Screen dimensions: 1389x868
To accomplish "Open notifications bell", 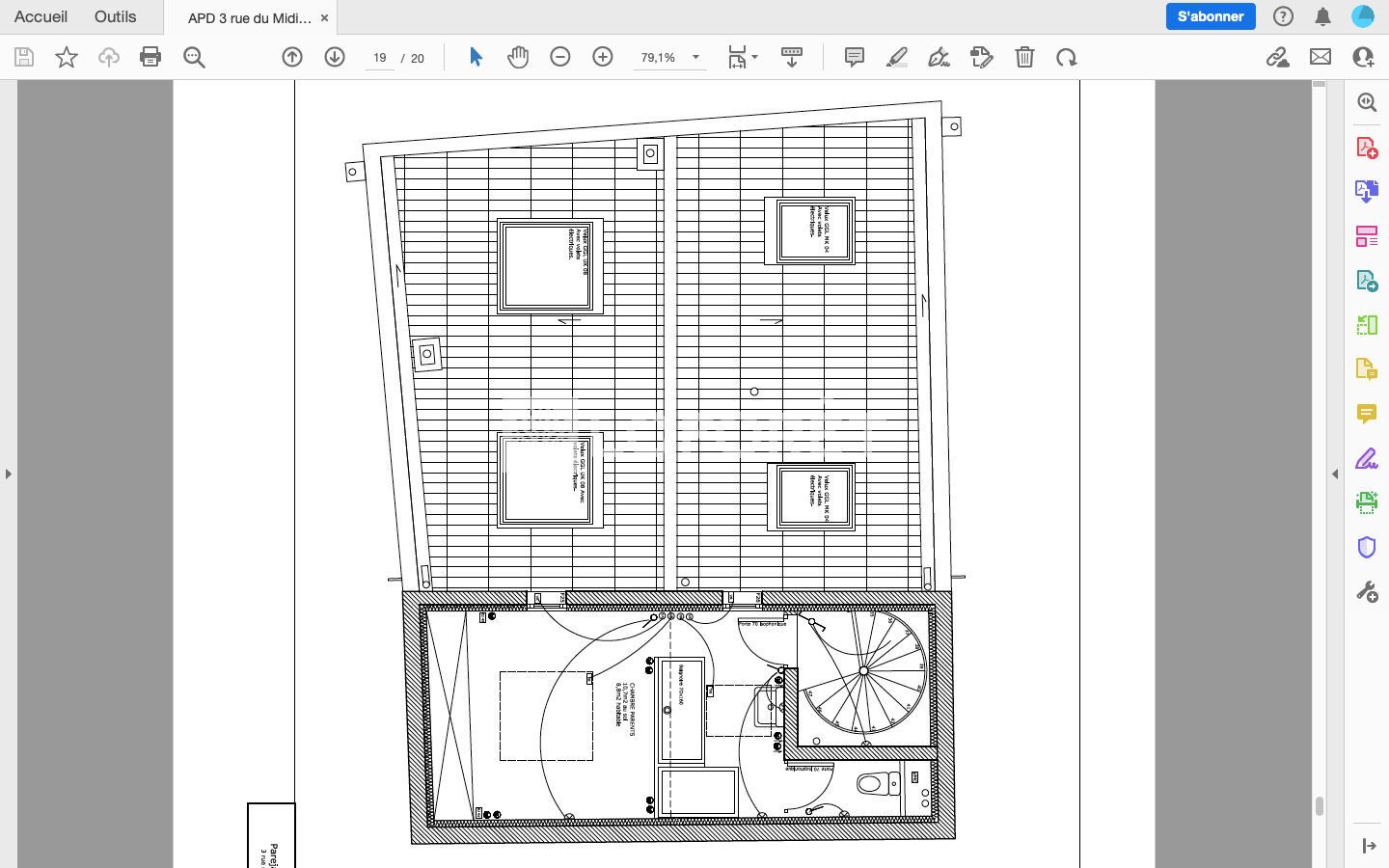I will tap(1322, 16).
